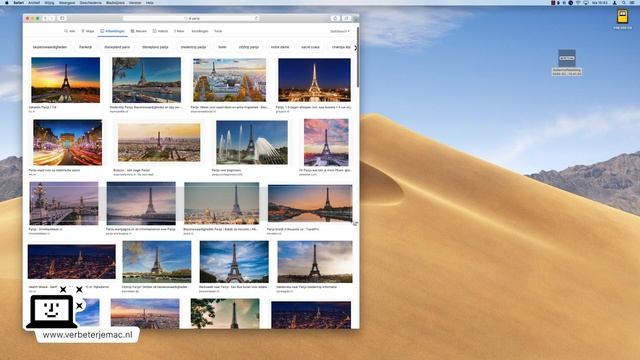Open the Seine riverside Eiffel Tower image
Screen dimensions: 640x360
click(x=147, y=80)
